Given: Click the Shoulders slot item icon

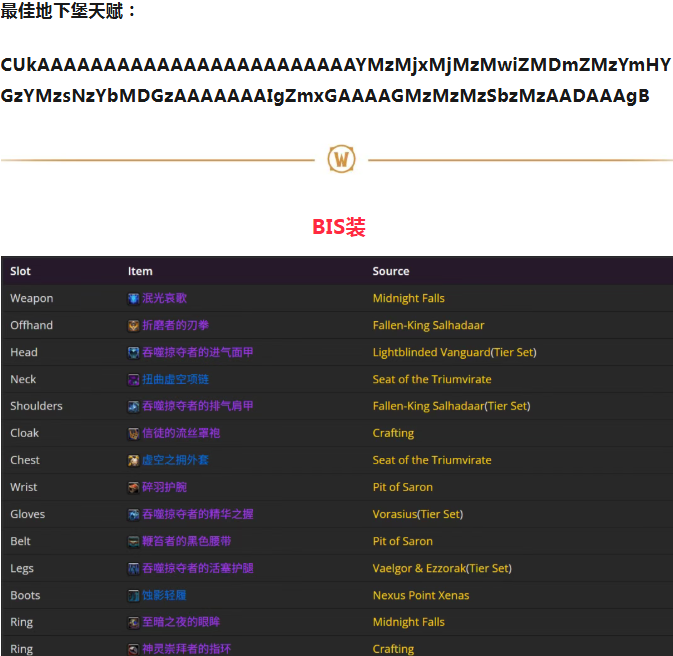Looking at the screenshot, I should [133, 406].
